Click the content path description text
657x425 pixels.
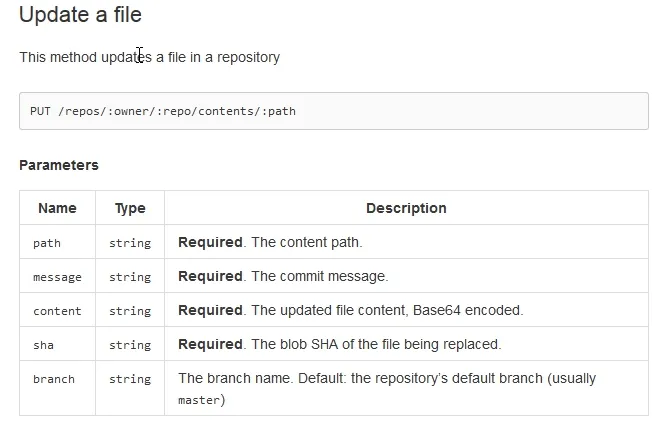270,243
